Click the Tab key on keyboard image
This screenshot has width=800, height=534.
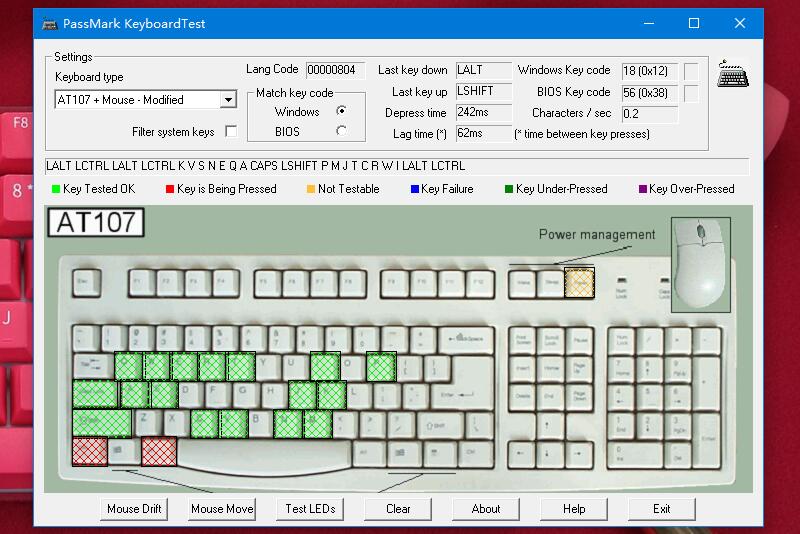pyautogui.click(x=93, y=366)
